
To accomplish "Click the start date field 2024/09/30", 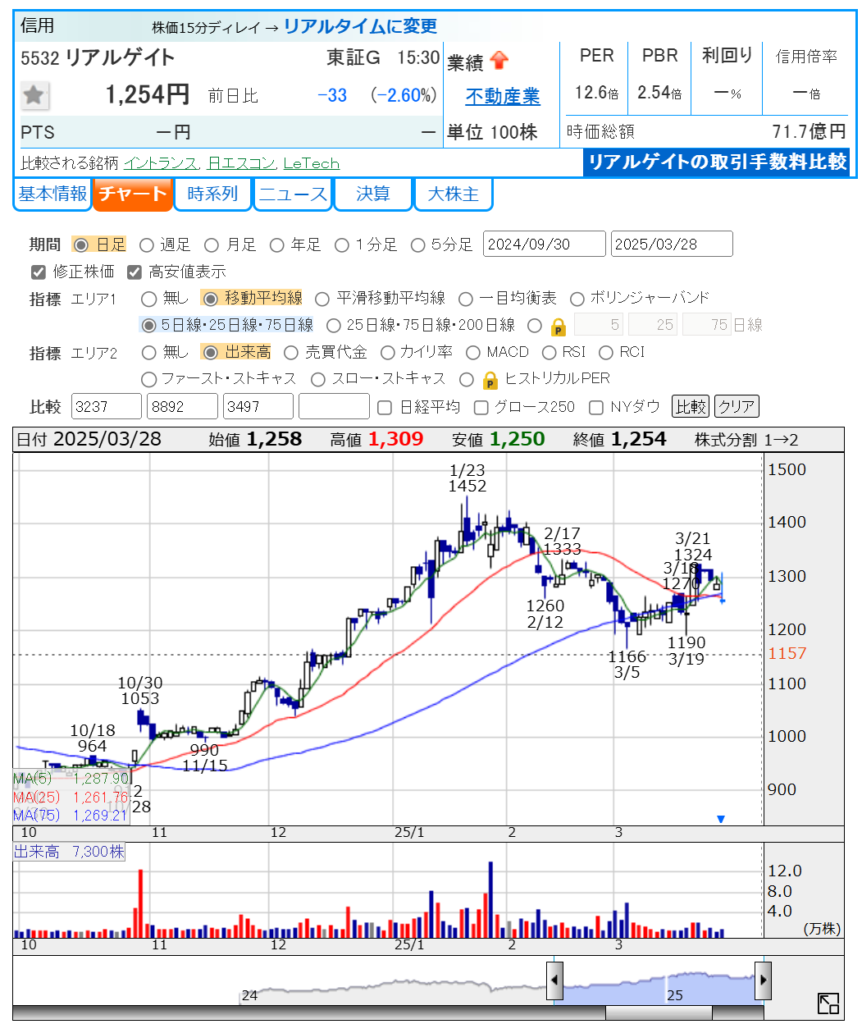I will point(544,244).
